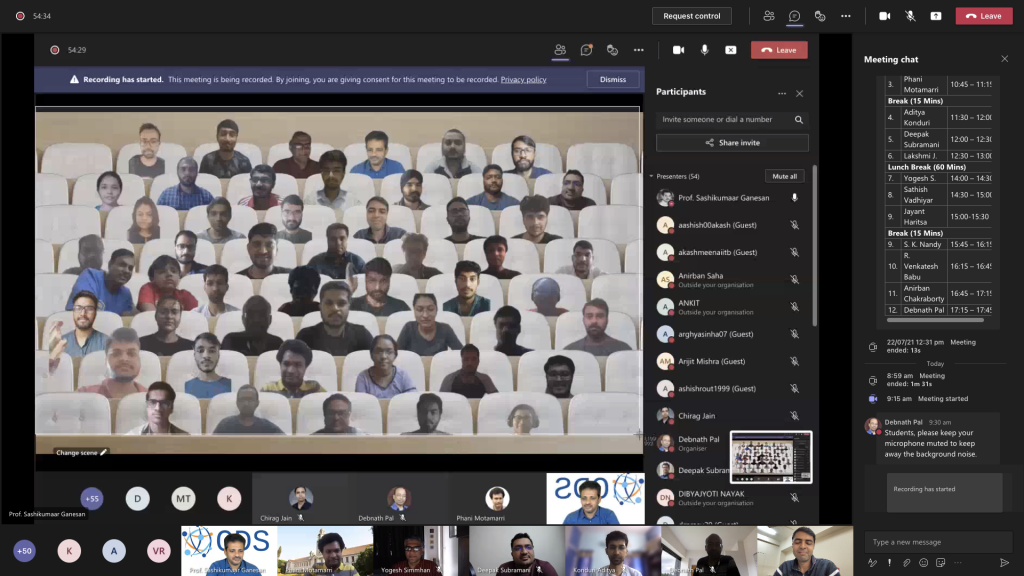Open the participants panel from top toolbar
Viewport: 1024px width, 576px height.
pyautogui.click(x=768, y=16)
